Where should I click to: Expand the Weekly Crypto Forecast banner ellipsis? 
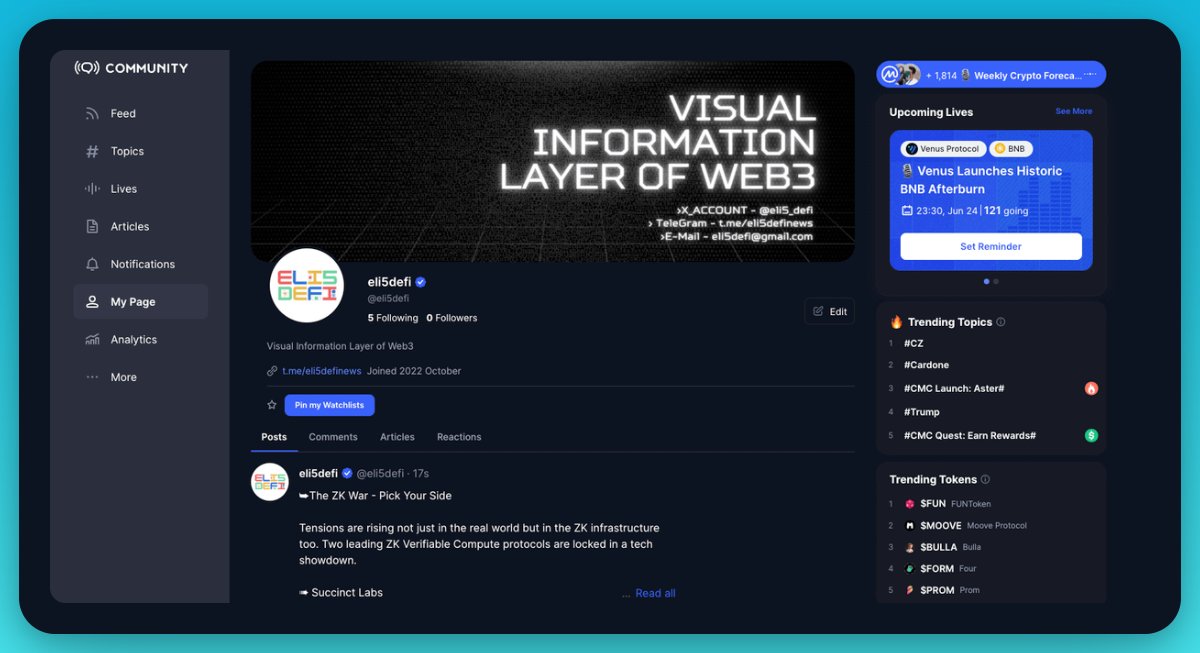[1091, 75]
